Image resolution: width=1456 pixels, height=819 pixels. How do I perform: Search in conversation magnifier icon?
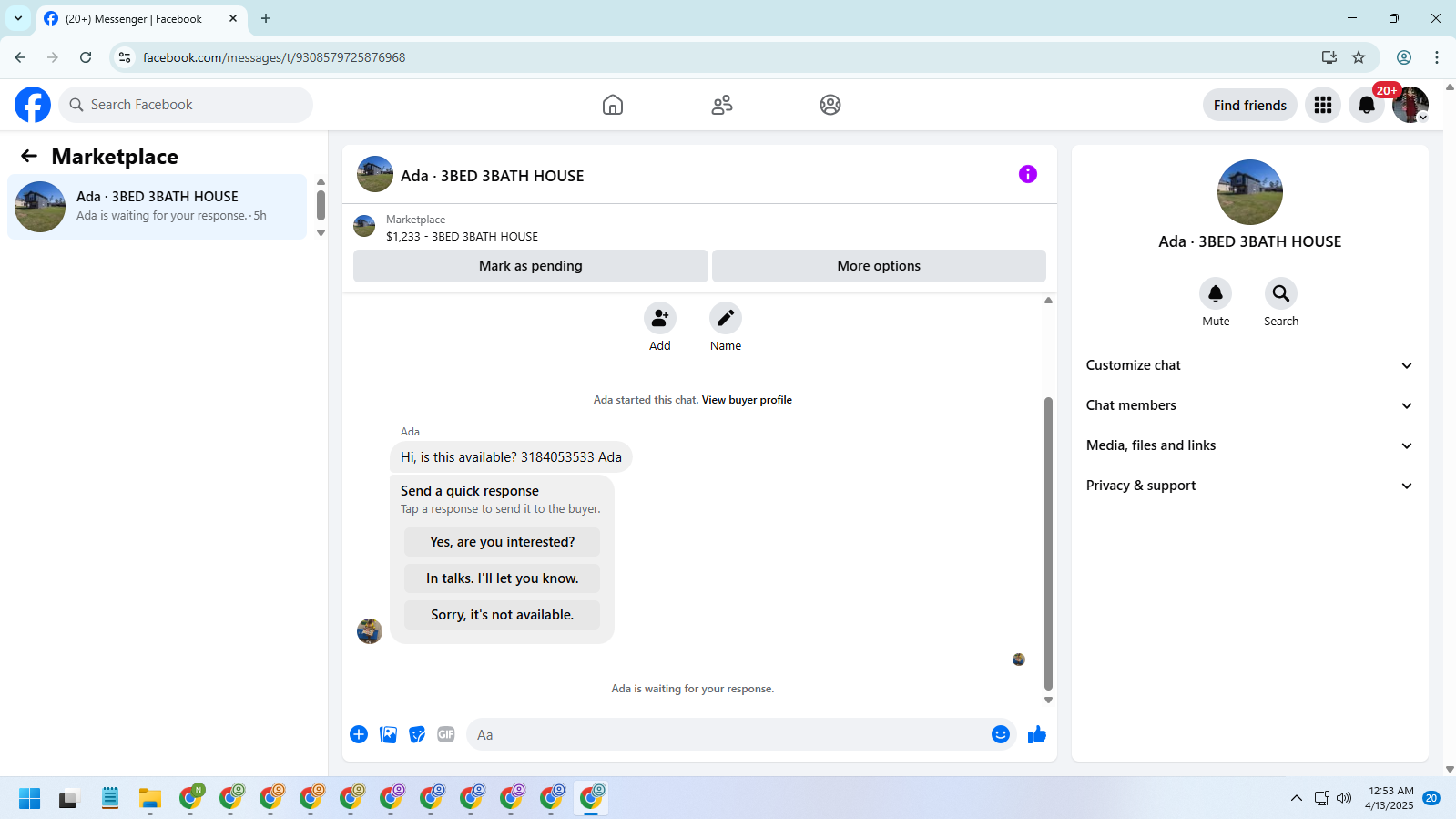[1281, 293]
